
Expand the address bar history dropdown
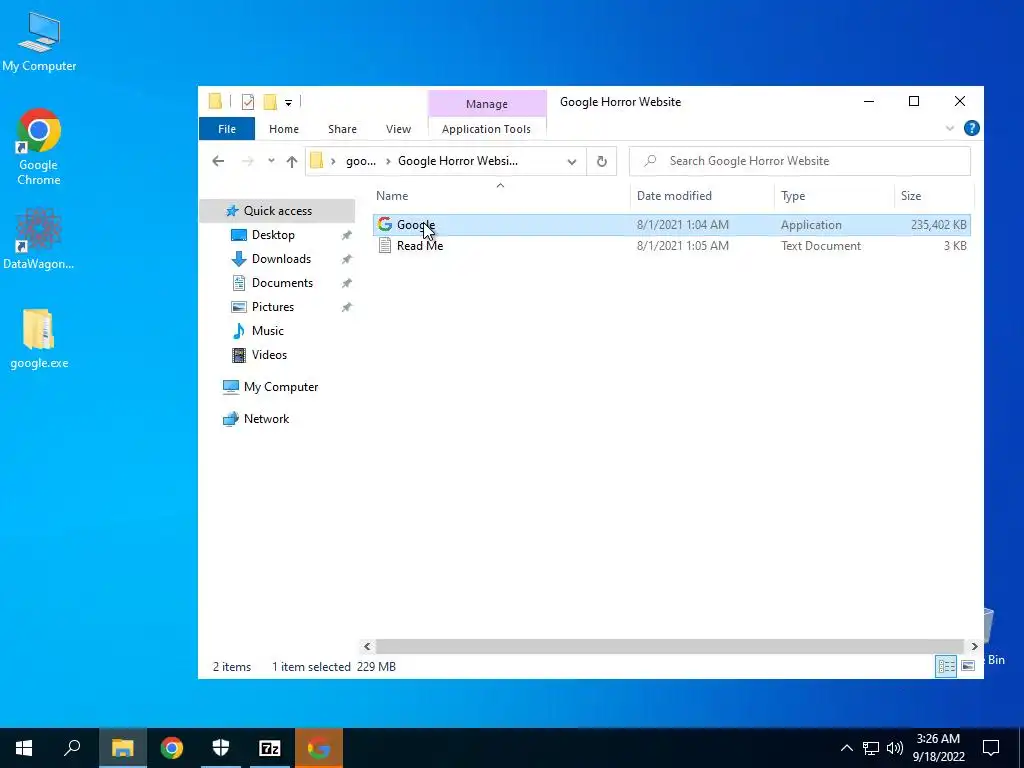point(571,161)
